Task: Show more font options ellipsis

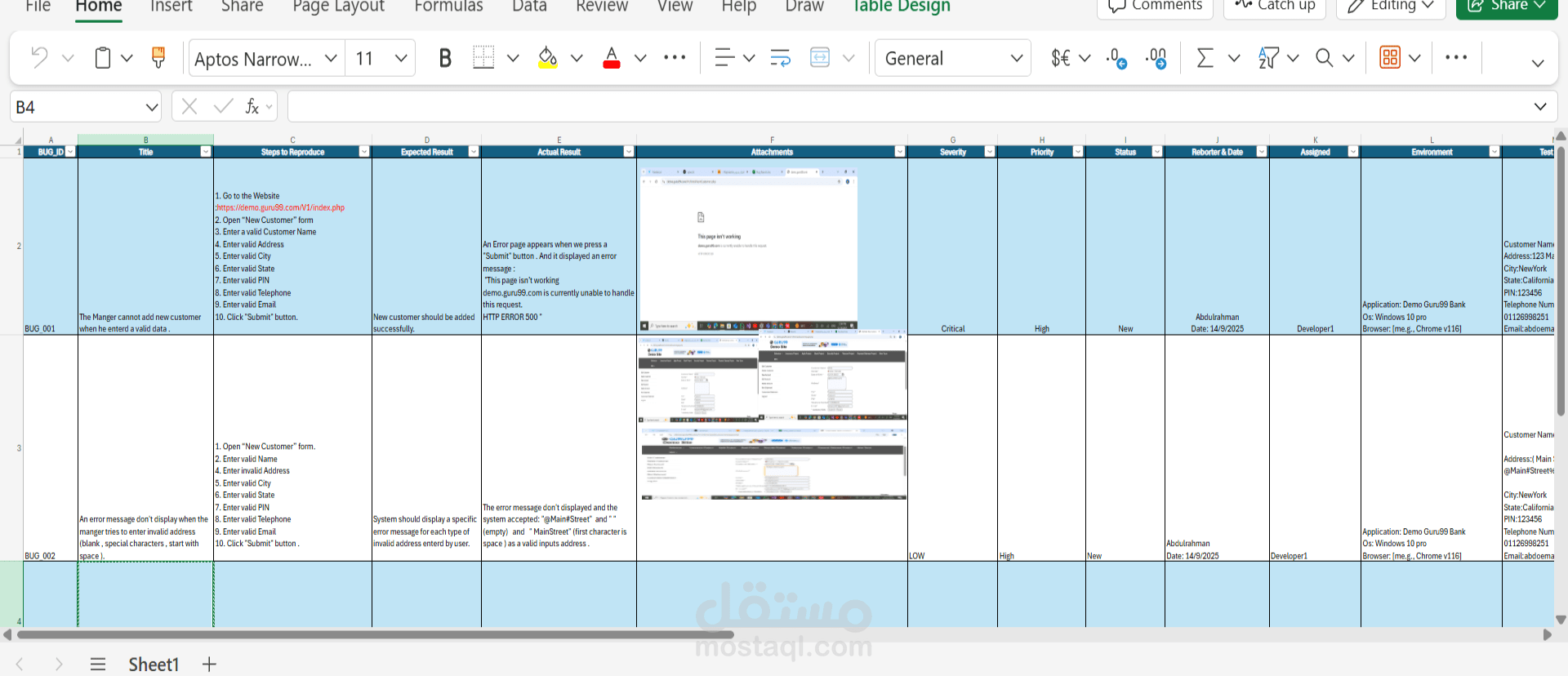Action: click(675, 57)
